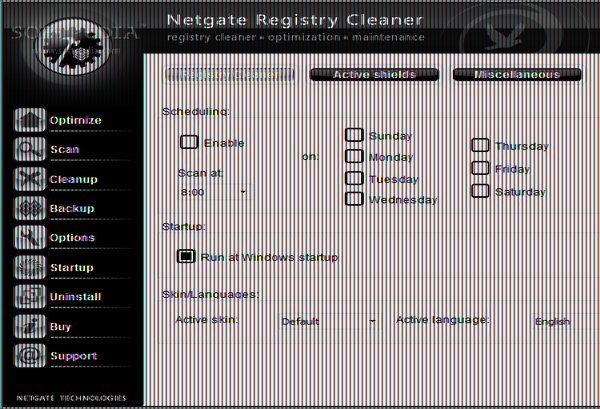Click the NETGATE TECHNOLOGIES footer text
The image size is (600, 409).
point(71,398)
